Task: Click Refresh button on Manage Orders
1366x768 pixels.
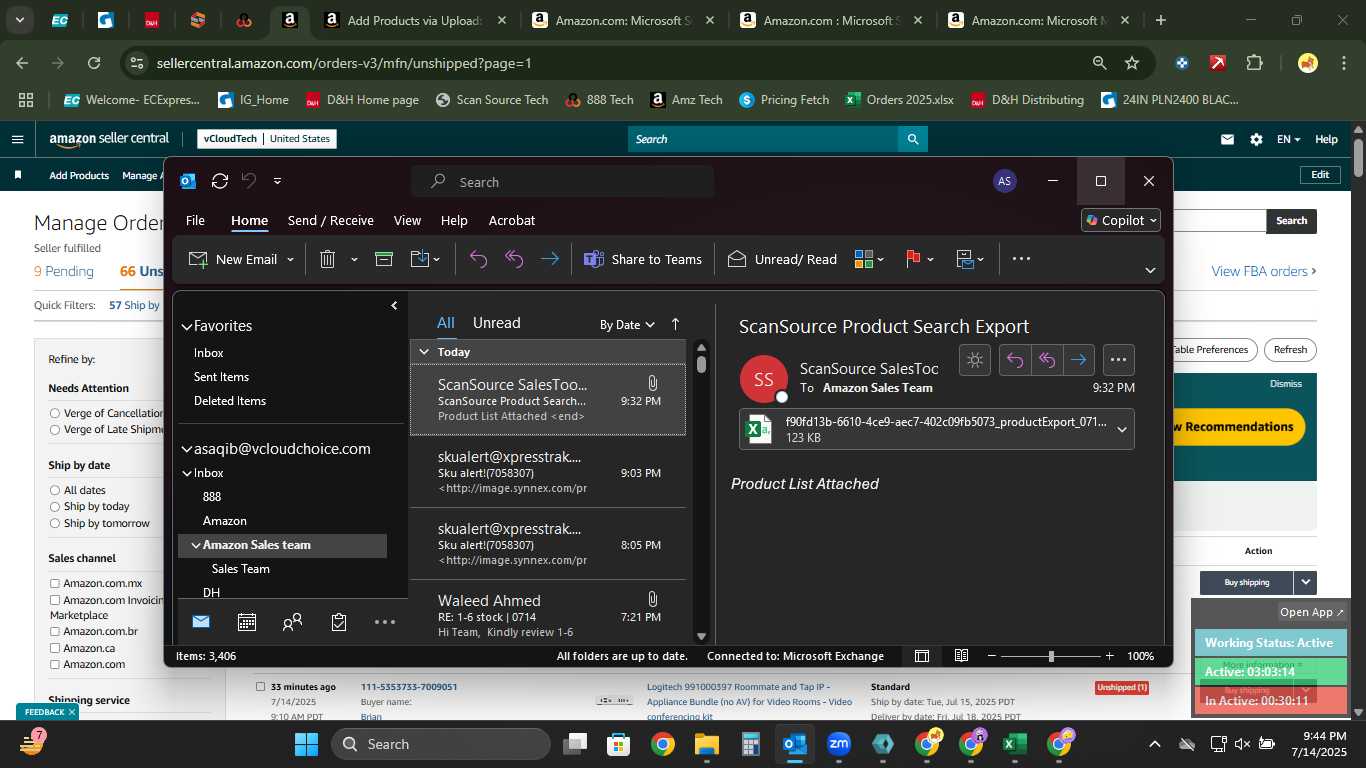Action: point(1290,350)
